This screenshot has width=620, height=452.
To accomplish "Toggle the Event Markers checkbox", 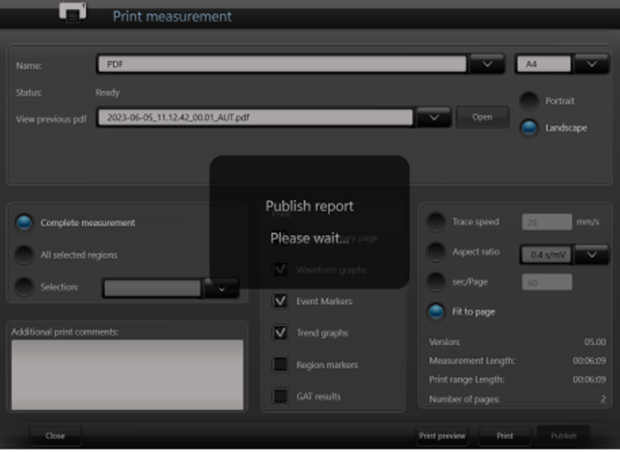I will coord(281,300).
